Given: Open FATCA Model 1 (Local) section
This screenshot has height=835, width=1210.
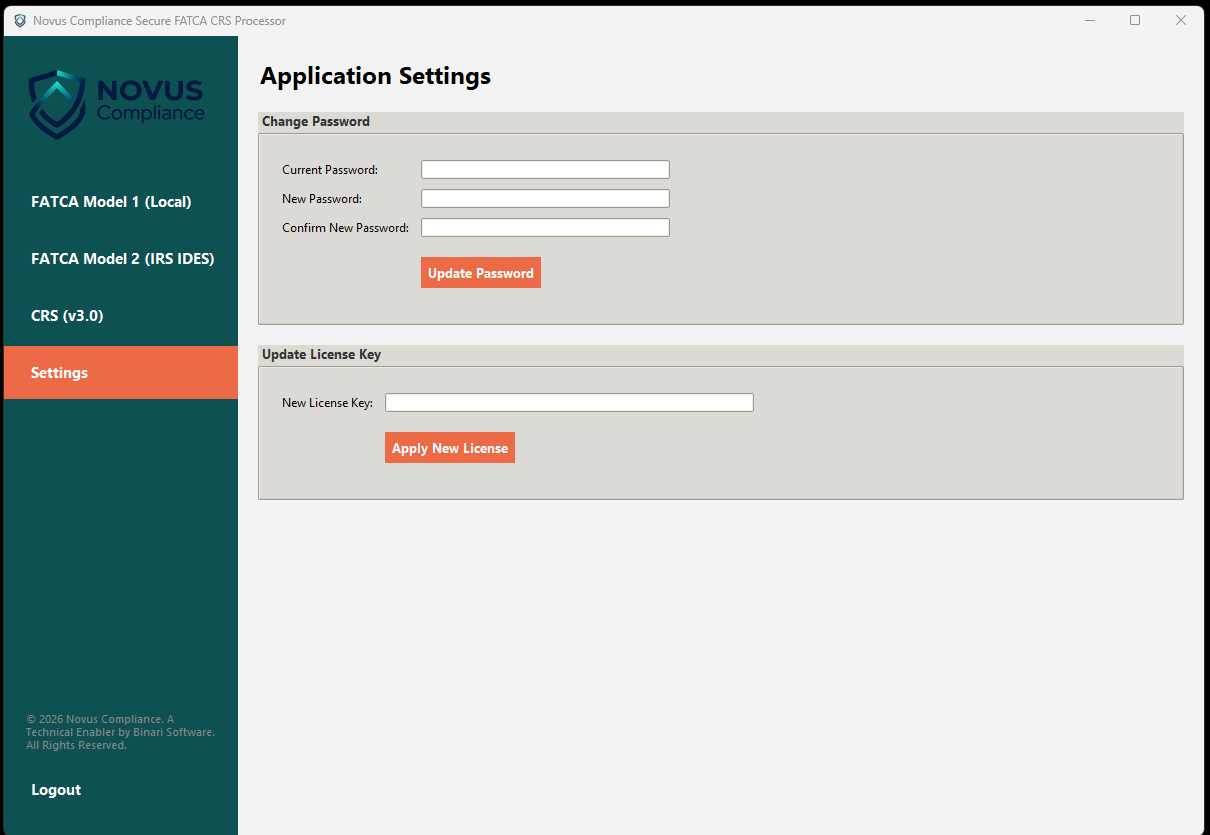Looking at the screenshot, I should tap(121, 202).
